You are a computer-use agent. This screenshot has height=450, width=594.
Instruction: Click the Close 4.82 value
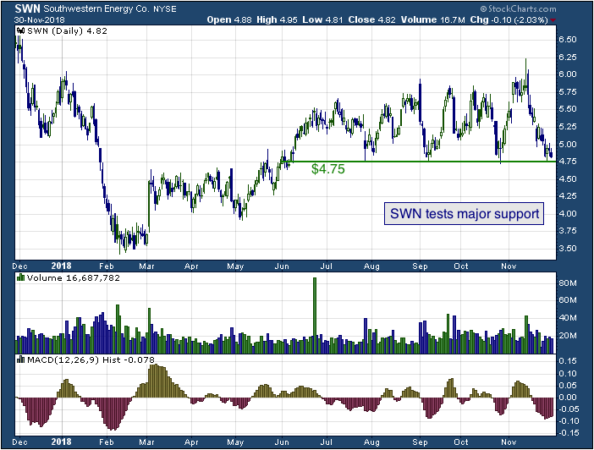(372, 20)
